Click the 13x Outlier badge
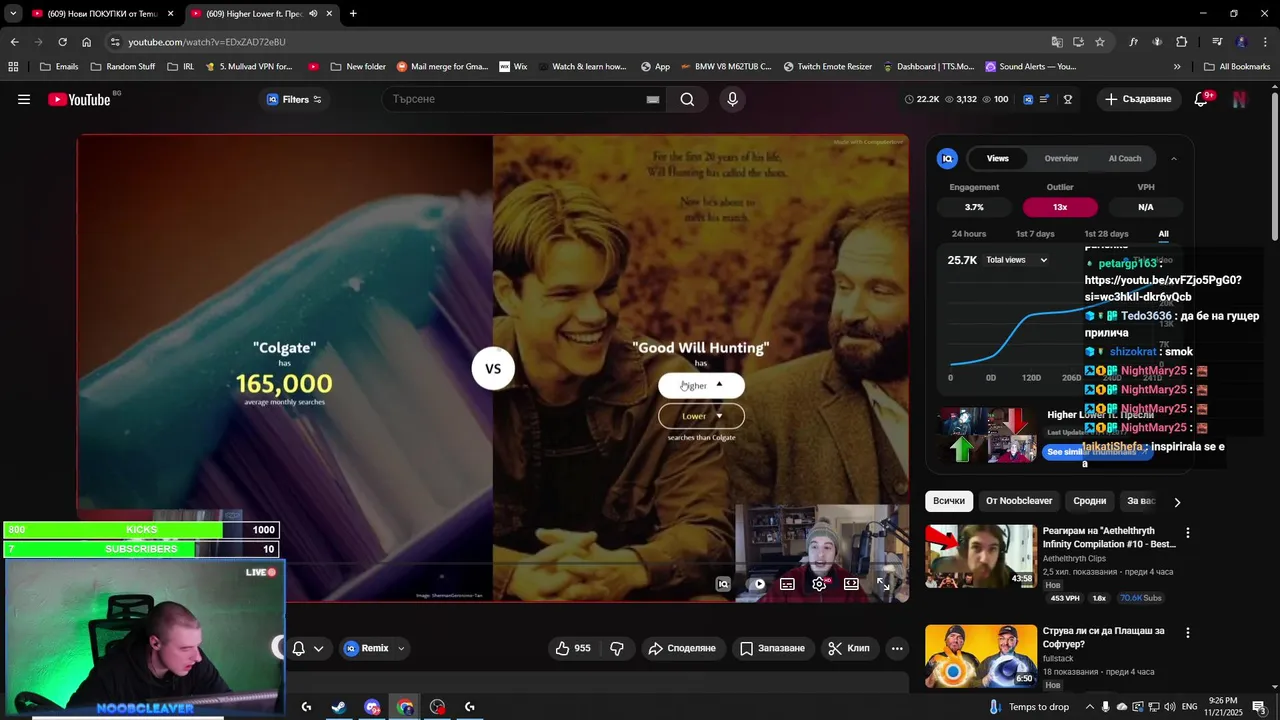Viewport: 1280px width, 720px height. pyautogui.click(x=1060, y=207)
